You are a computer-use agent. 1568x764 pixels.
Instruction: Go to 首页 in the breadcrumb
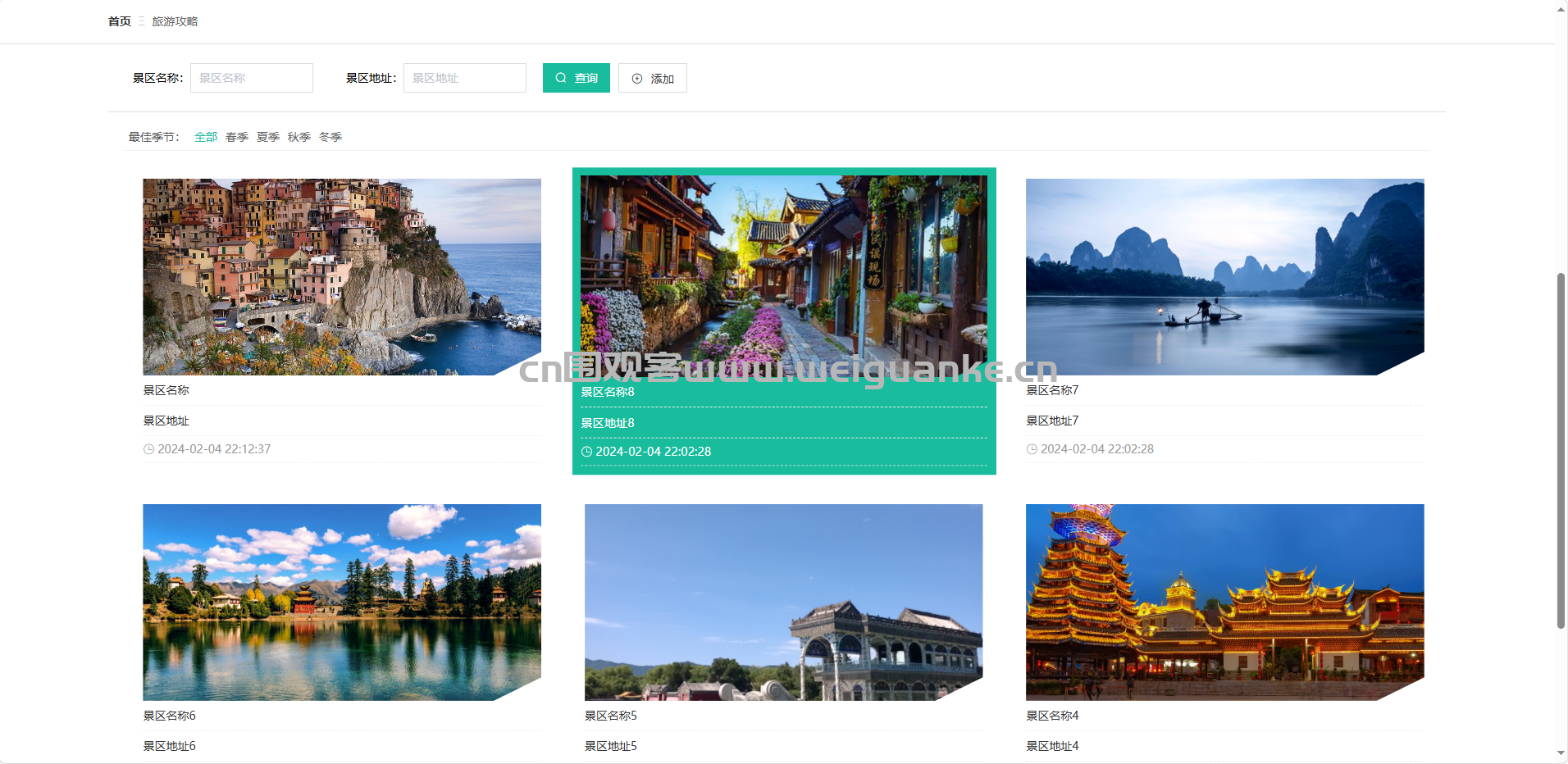pyautogui.click(x=120, y=21)
